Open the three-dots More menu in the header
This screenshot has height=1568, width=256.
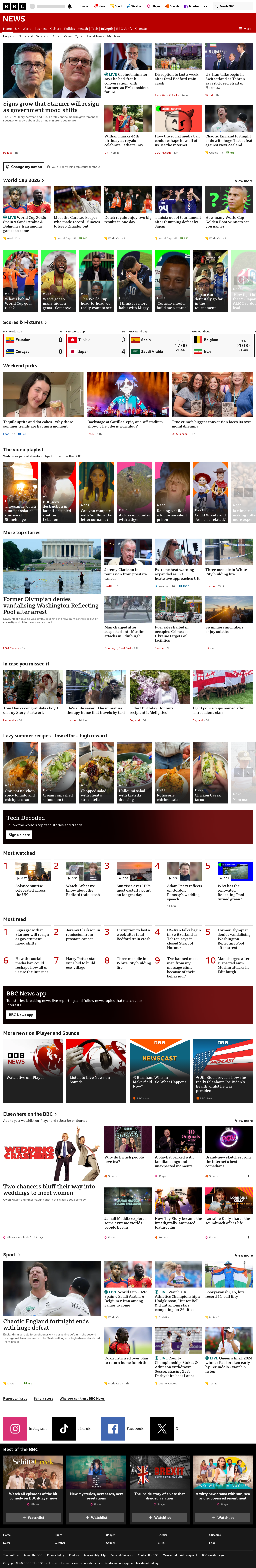click(206, 6)
